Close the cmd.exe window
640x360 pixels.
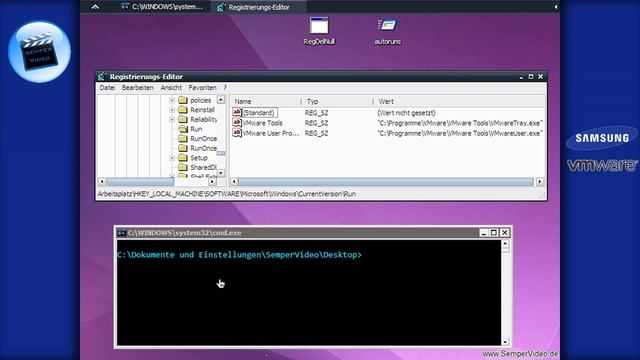(504, 233)
